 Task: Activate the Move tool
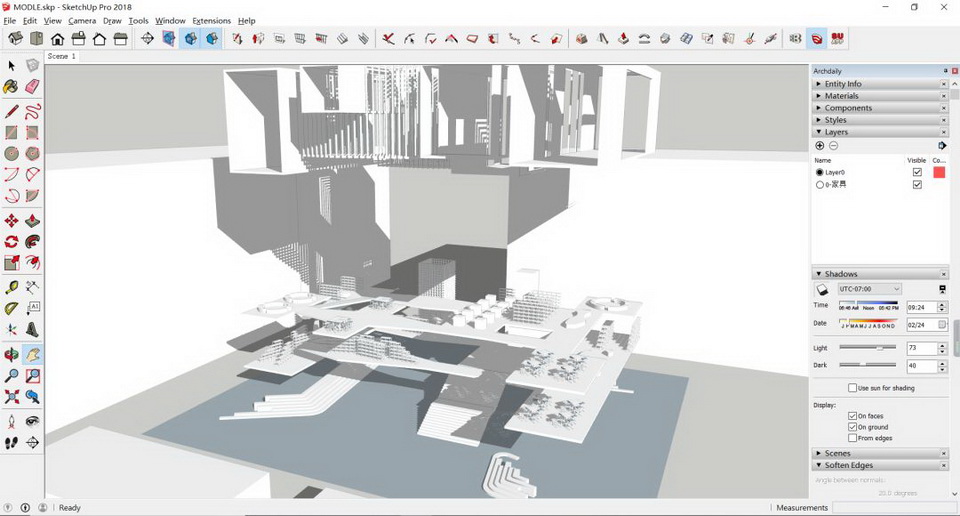tap(11, 221)
